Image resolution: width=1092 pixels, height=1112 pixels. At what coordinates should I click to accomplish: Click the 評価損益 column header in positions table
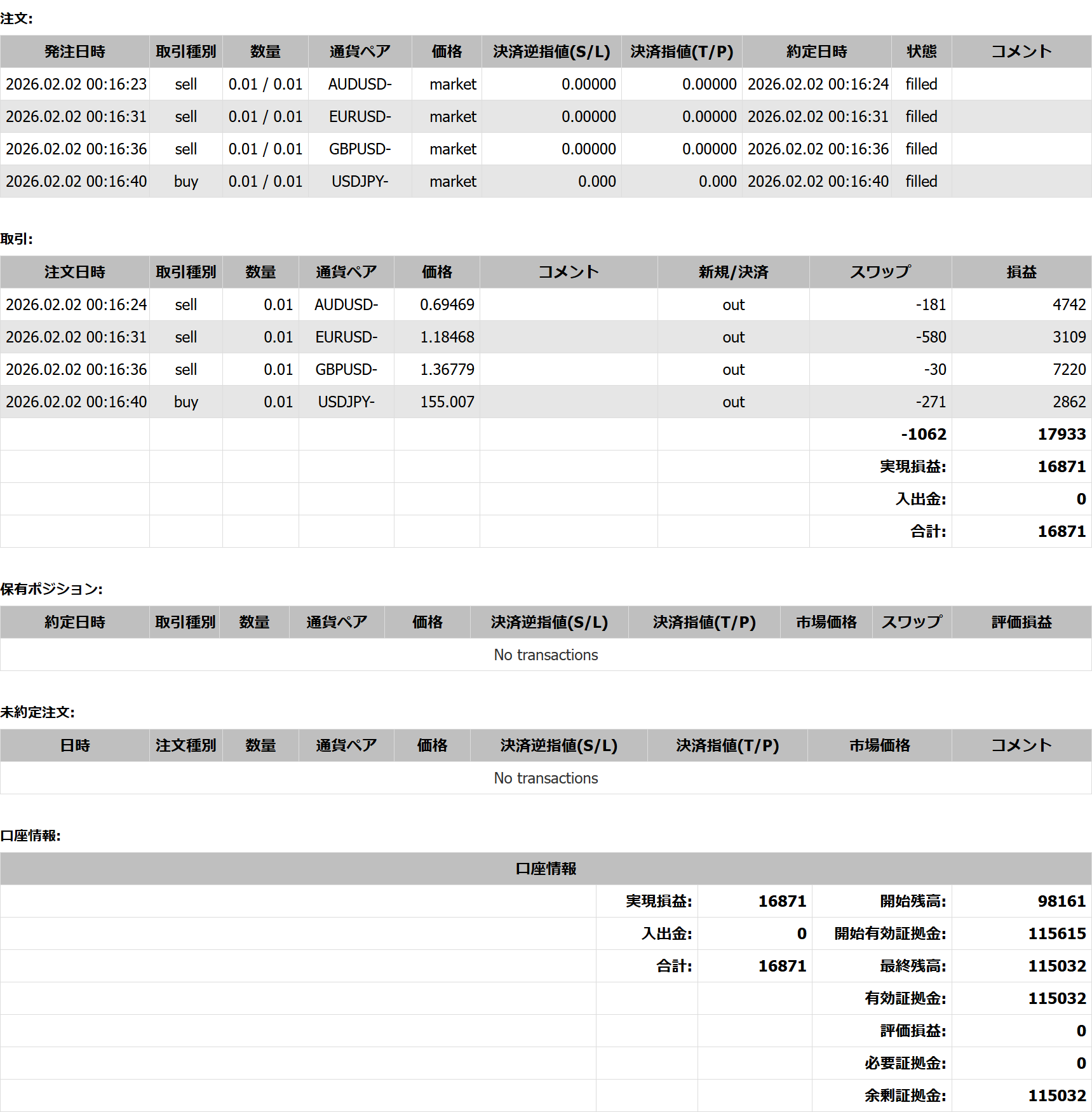point(1021,622)
